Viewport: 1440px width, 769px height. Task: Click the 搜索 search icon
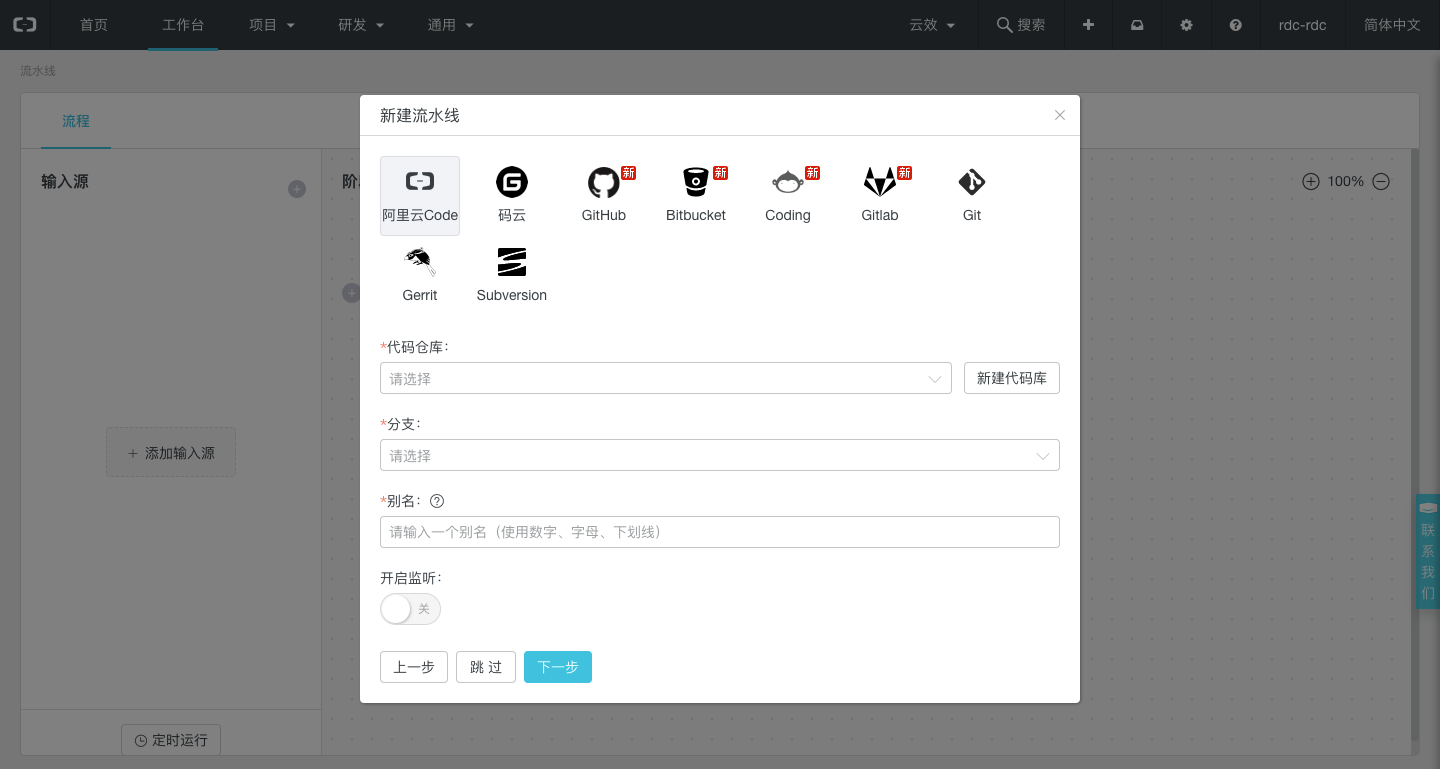point(1004,25)
